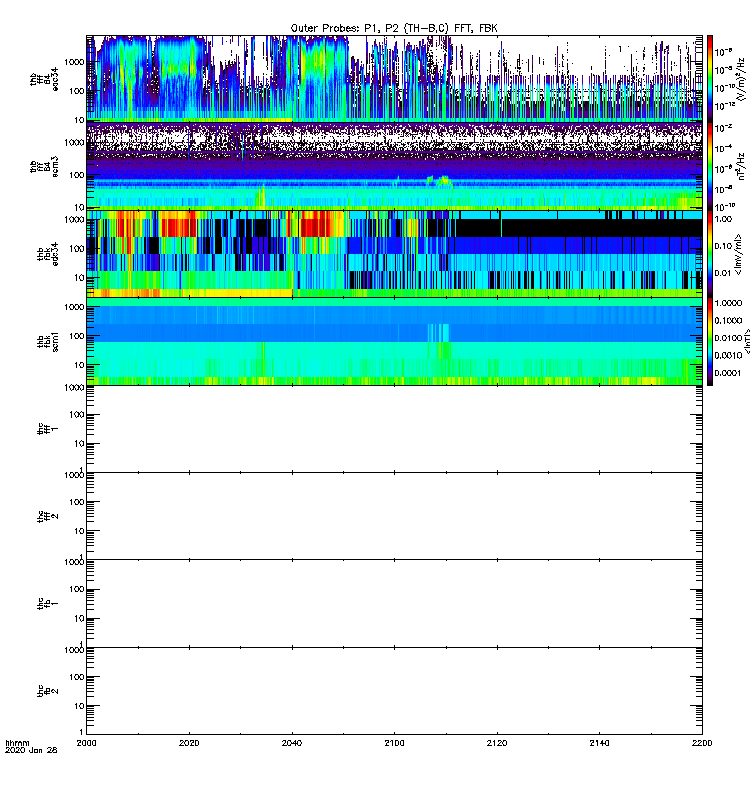Select the thb fbk scm1 panel label
This screenshot has height=800, width=750.
click(48, 341)
